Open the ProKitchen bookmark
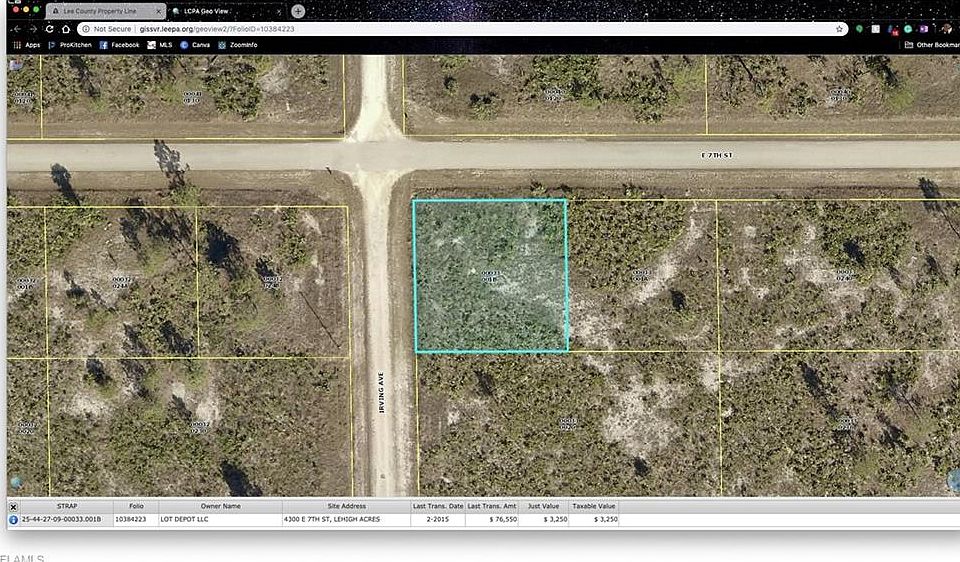Viewport: 960px width, 562px height. [70, 45]
